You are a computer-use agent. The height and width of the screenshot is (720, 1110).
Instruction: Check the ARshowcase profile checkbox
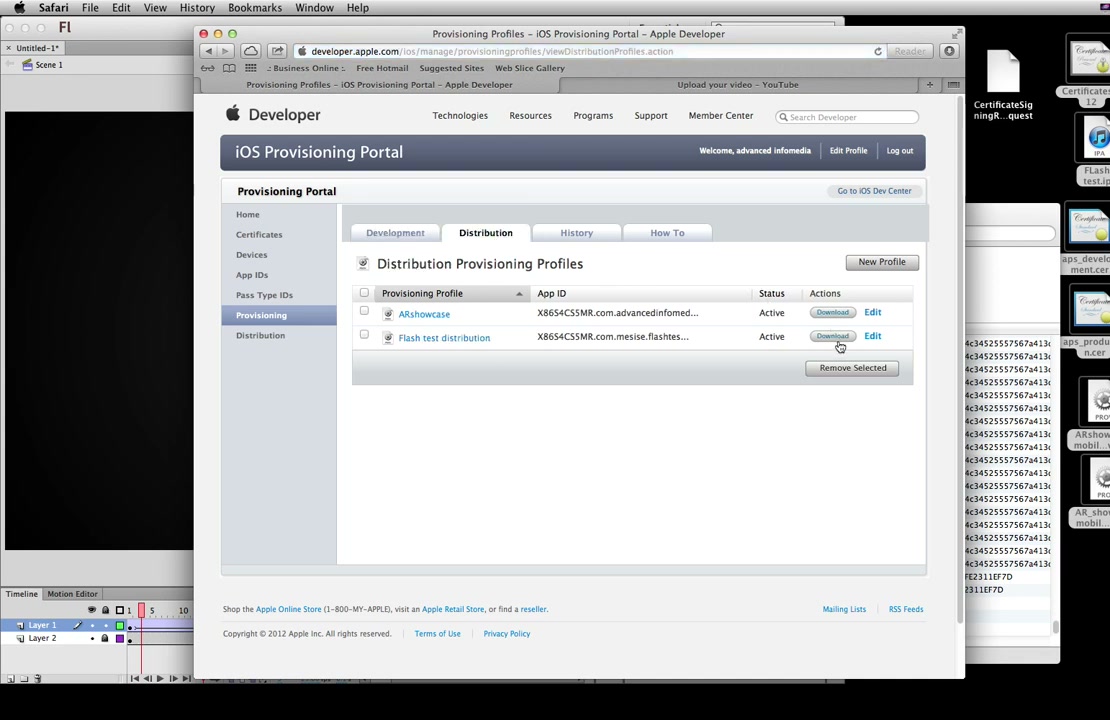pyautogui.click(x=364, y=311)
